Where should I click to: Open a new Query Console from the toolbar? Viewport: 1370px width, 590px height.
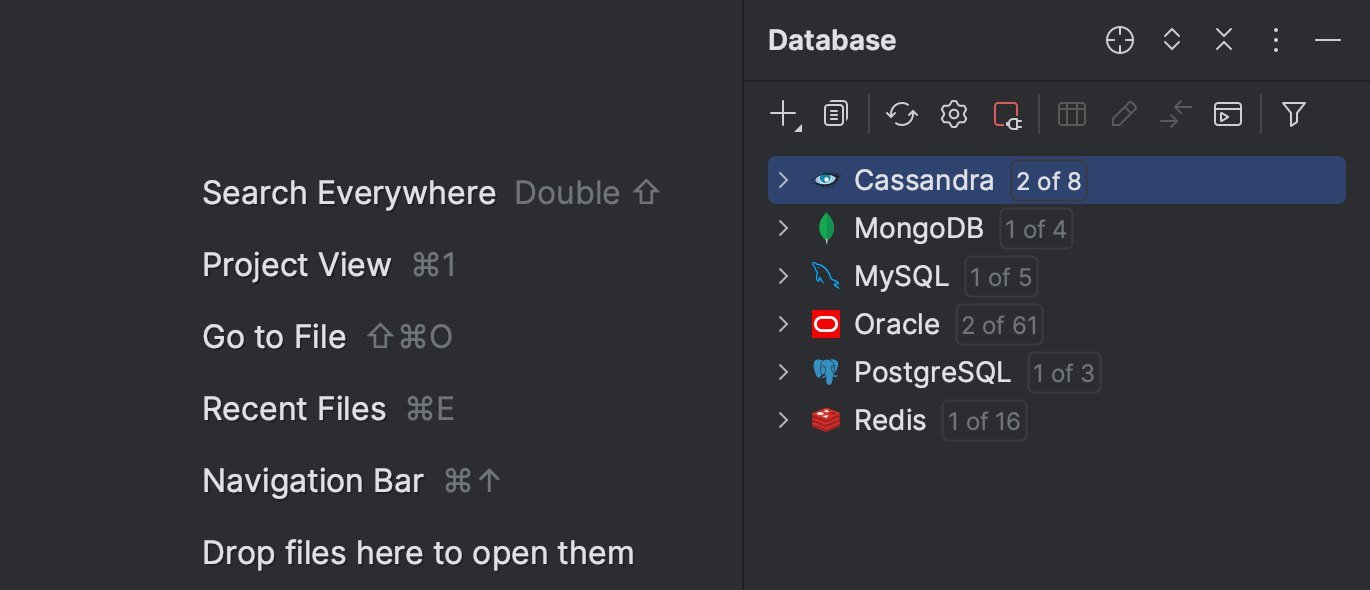point(1227,113)
